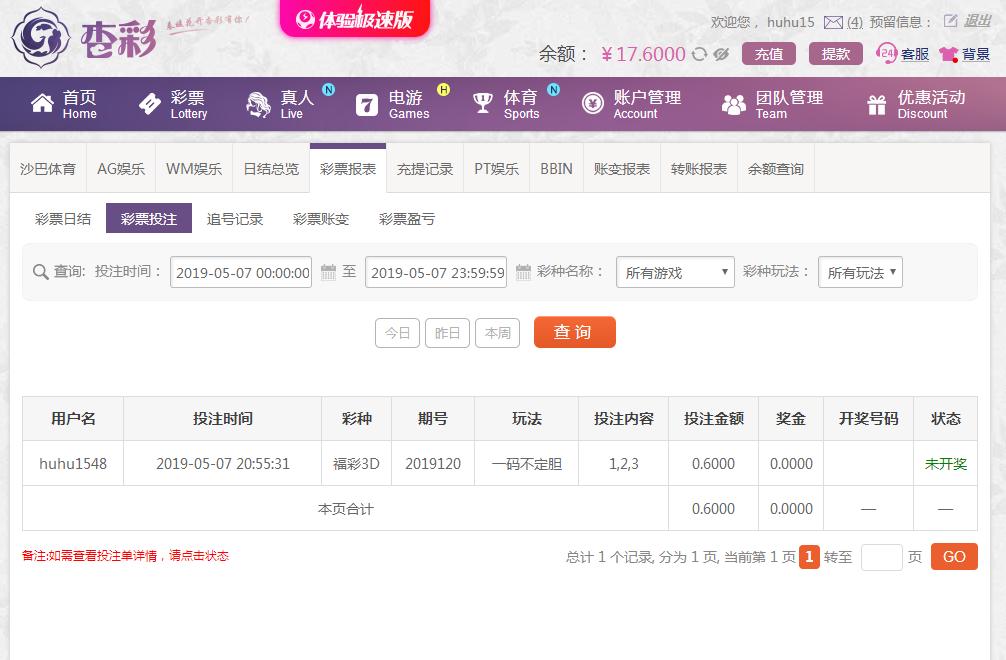Click the shirt-shaped background theme icon

click(948, 55)
